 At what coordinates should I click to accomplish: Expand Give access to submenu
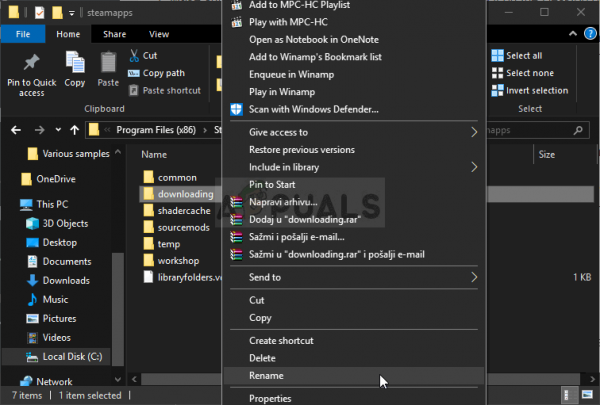point(354,132)
